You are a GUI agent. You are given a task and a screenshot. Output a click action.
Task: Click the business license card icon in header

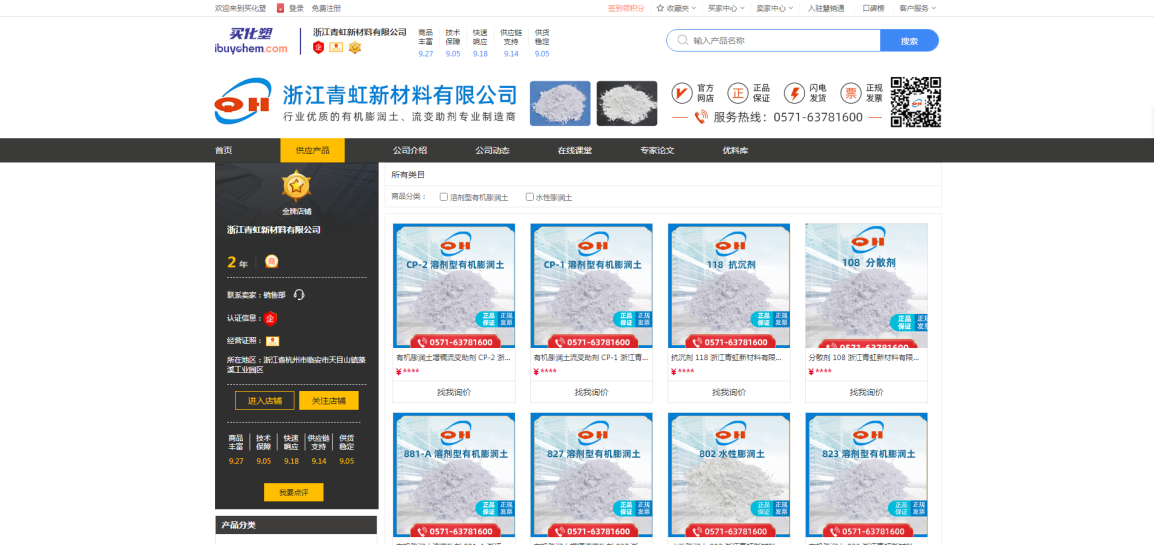pyautogui.click(x=336, y=48)
